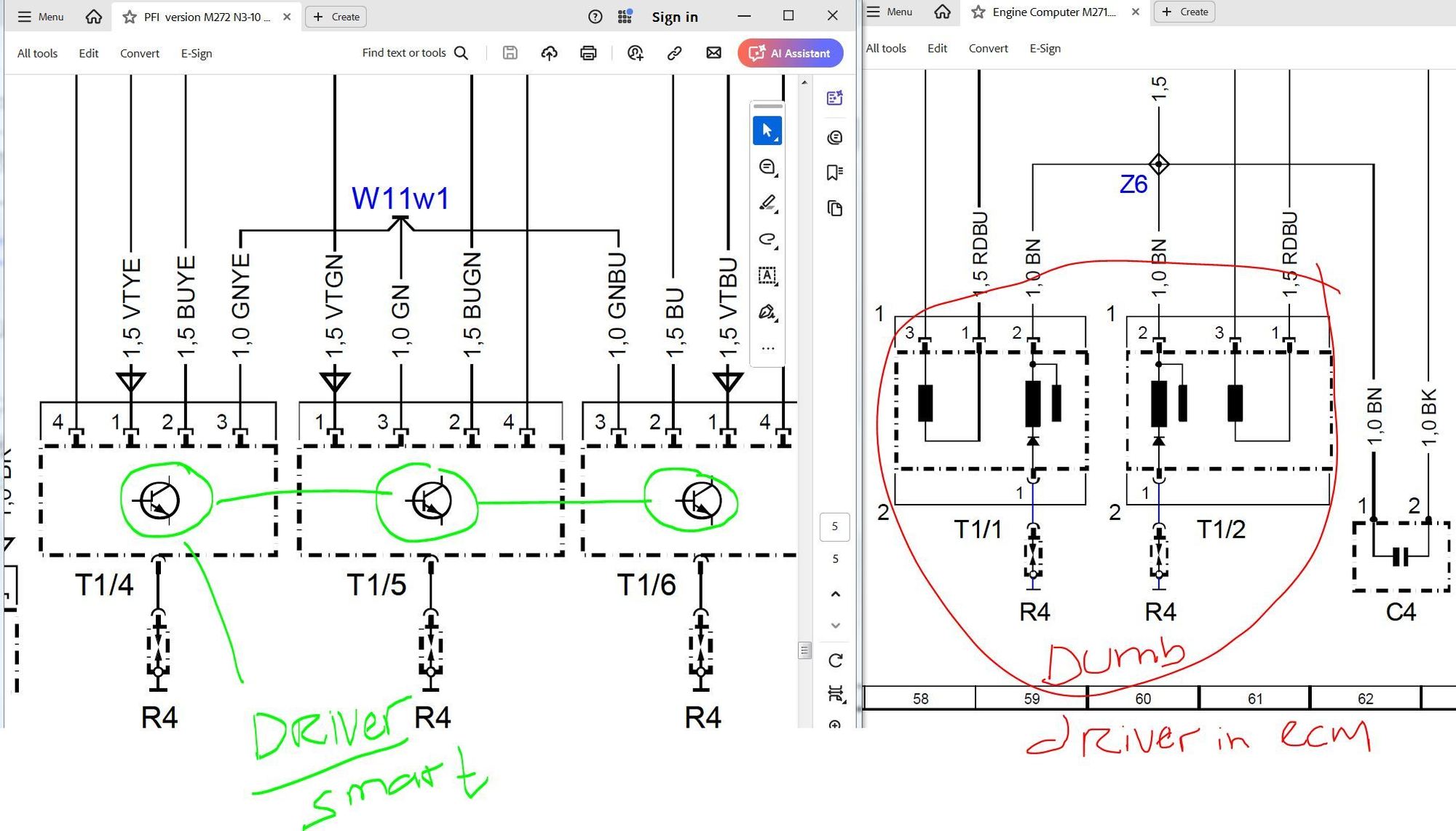The width and height of the screenshot is (1456, 831).
Task: Go to next page with down chevron
Action: 835,626
